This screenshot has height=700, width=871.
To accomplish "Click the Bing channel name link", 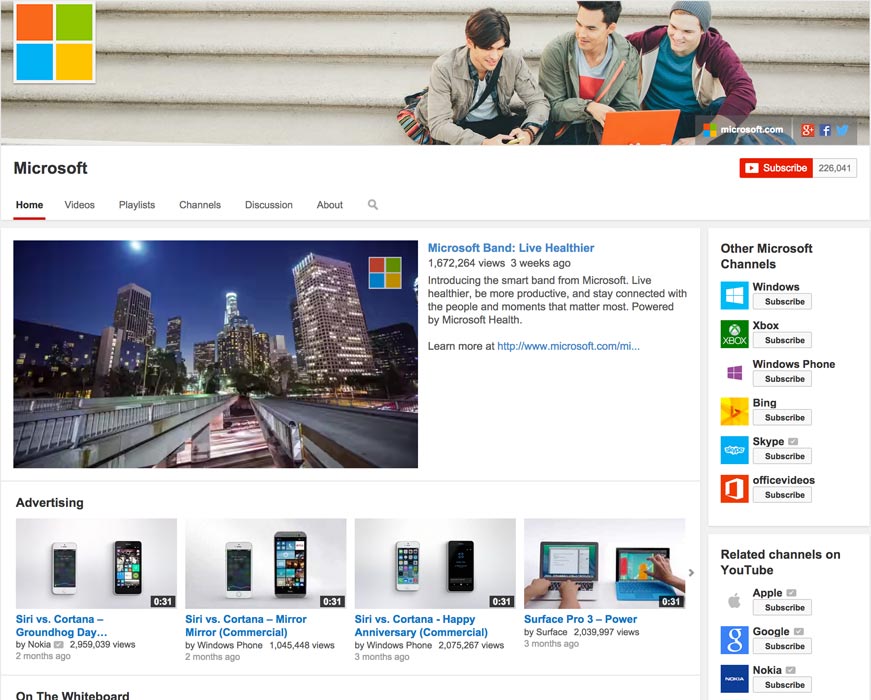I will [764, 402].
